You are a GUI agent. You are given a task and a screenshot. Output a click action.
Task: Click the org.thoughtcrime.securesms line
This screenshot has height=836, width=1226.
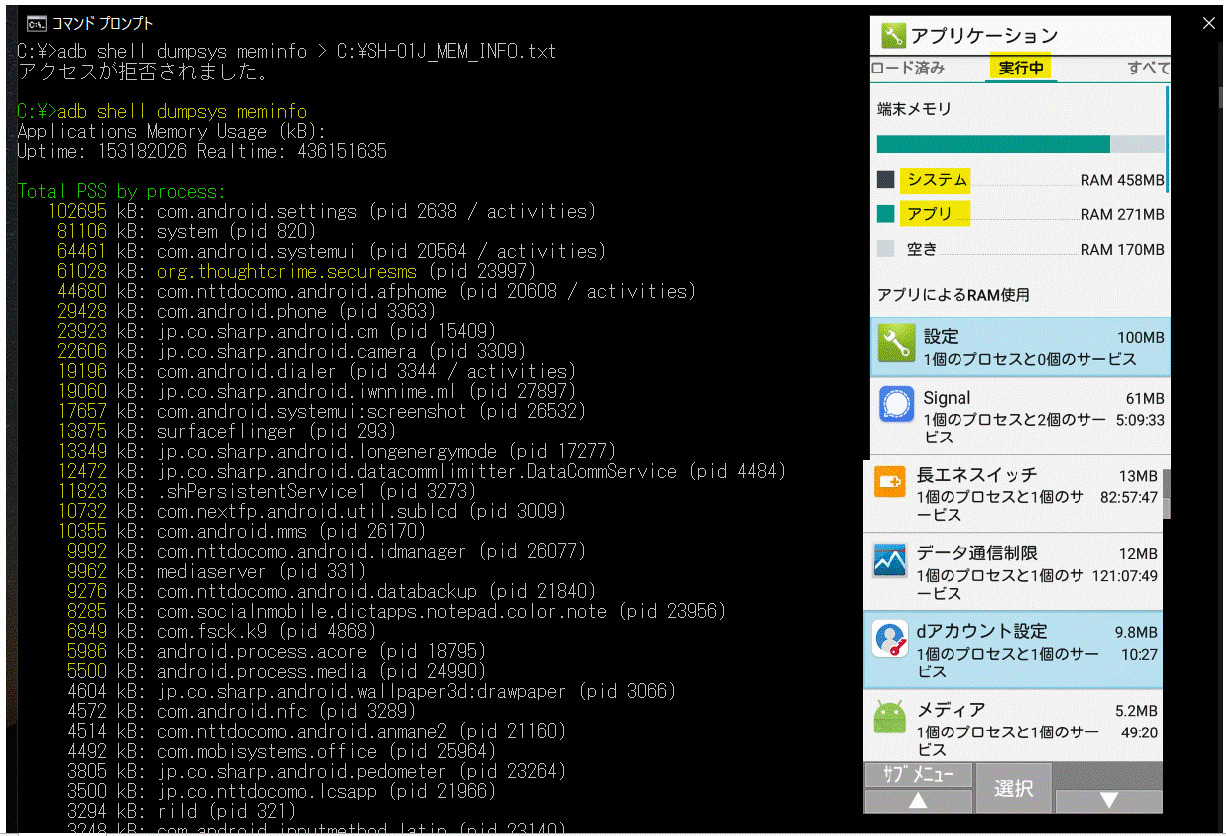(x=296, y=271)
